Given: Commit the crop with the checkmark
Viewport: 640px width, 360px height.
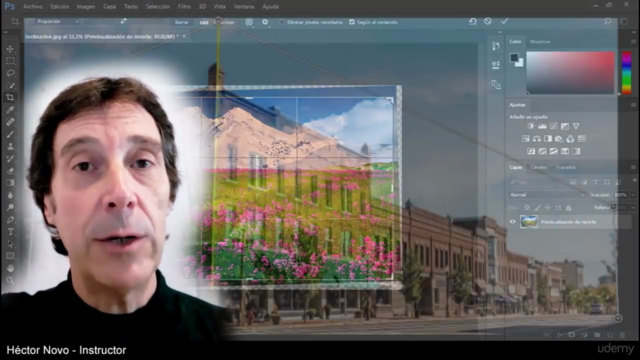Looking at the screenshot, I should tap(504, 21).
